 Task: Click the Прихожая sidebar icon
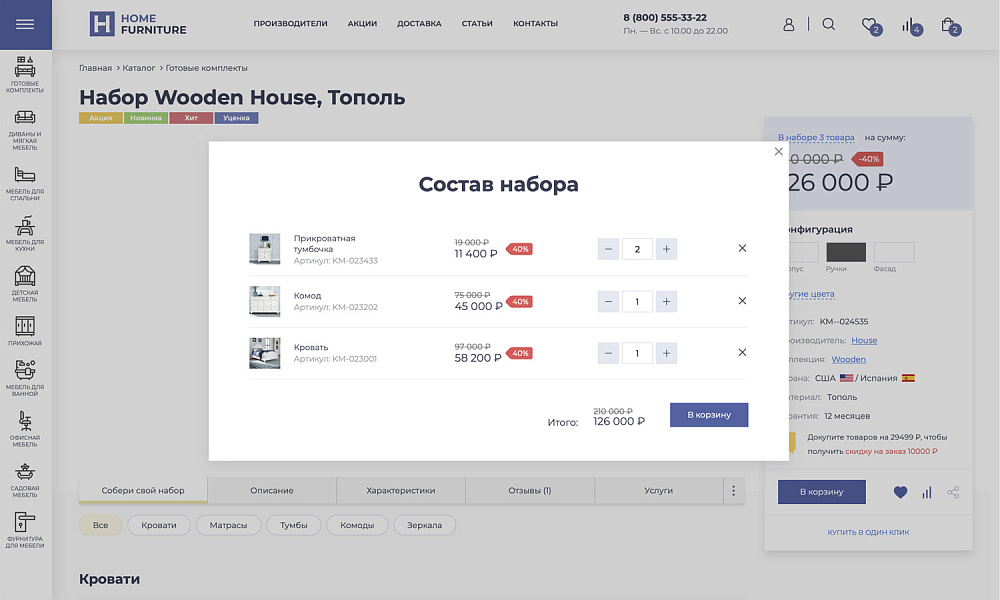coord(25,325)
